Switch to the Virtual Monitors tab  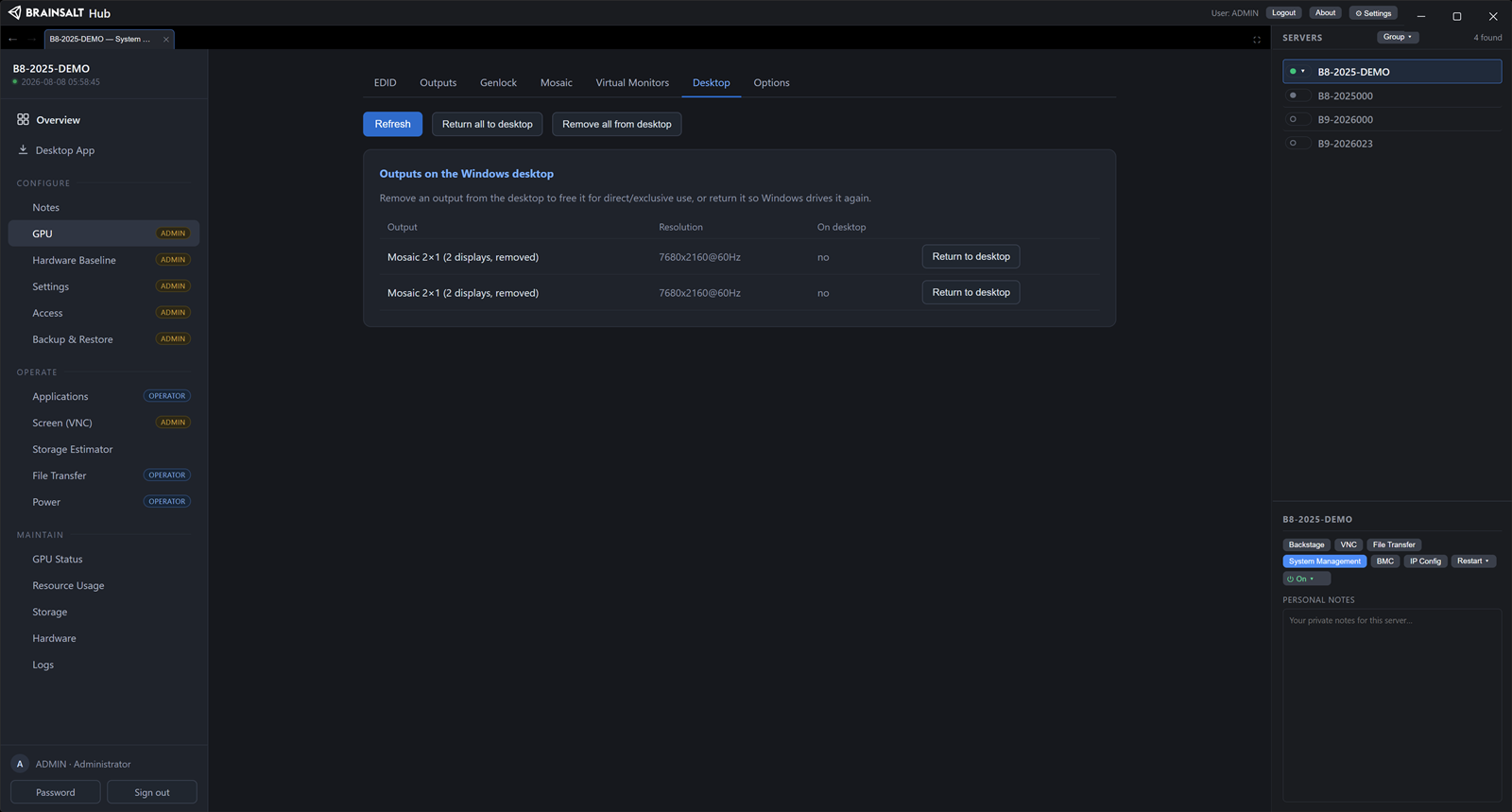[x=632, y=83]
